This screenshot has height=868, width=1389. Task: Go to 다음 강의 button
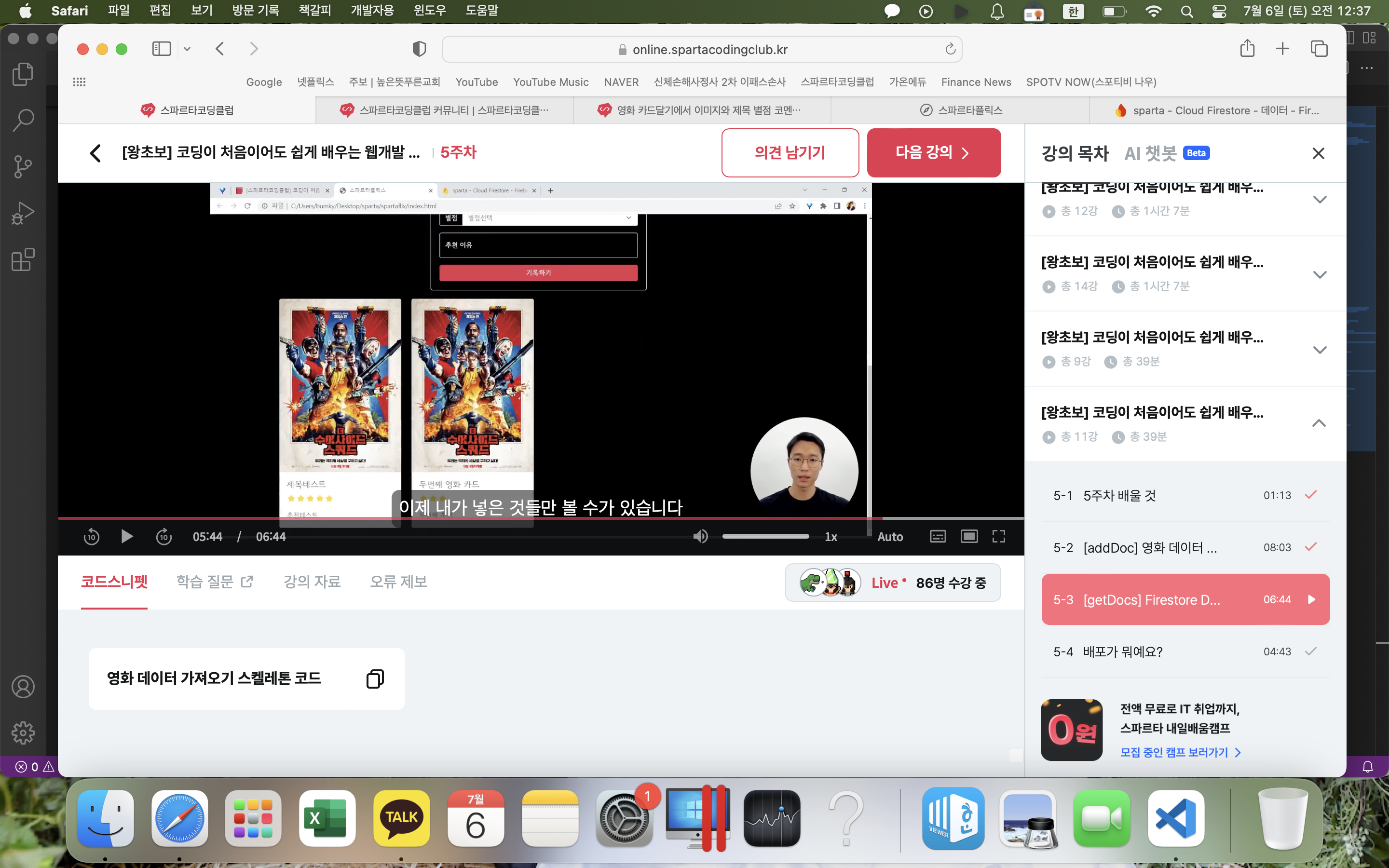point(933,153)
